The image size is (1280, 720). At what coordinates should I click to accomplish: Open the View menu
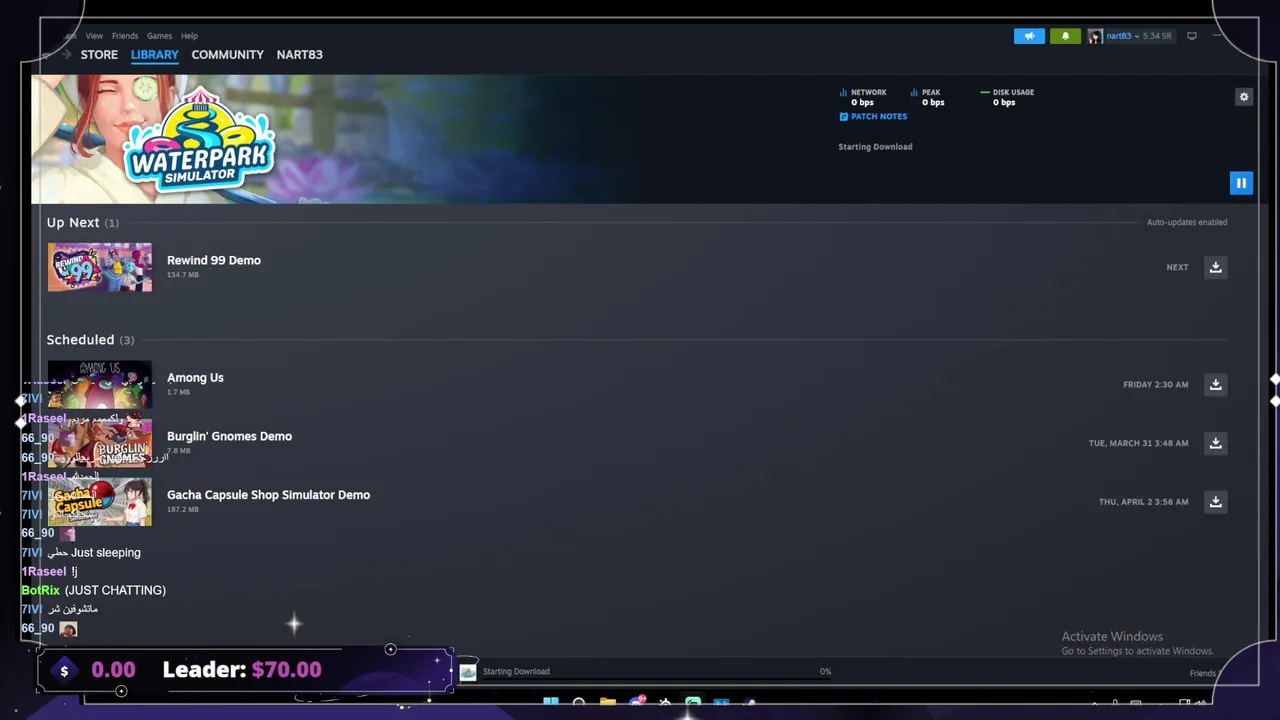pos(94,36)
